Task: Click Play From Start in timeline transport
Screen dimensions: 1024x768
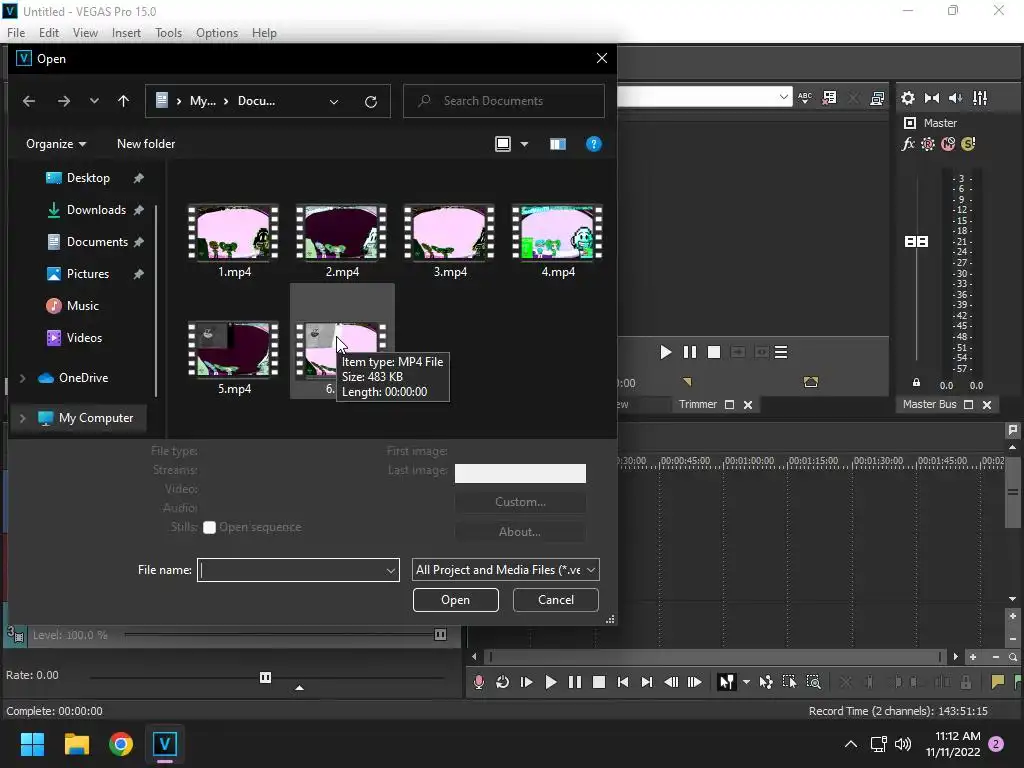Action: 526,682
